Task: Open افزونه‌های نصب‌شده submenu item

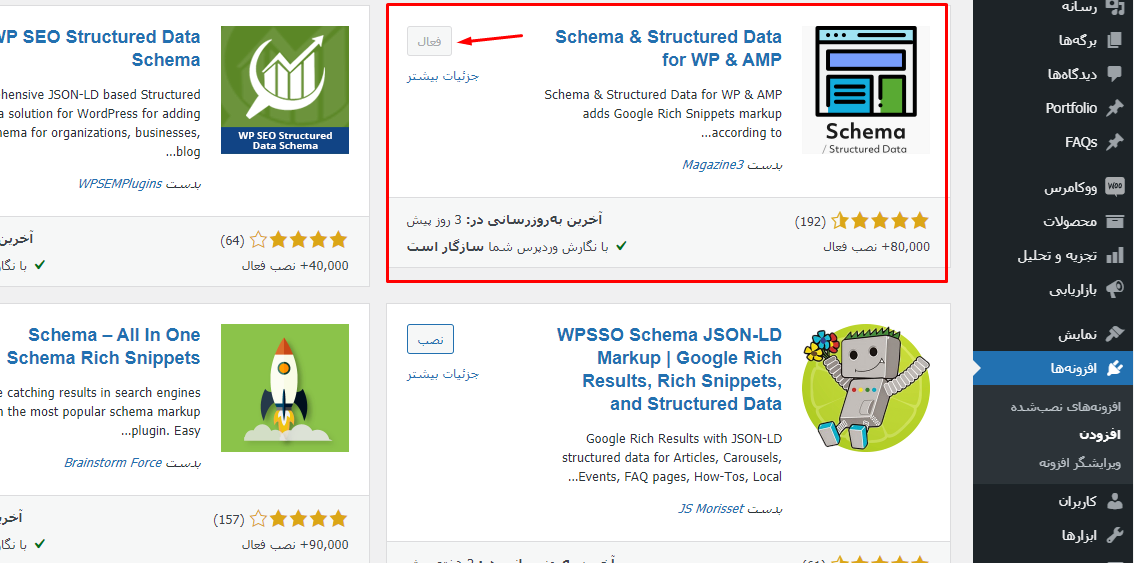Action: [x=1065, y=407]
